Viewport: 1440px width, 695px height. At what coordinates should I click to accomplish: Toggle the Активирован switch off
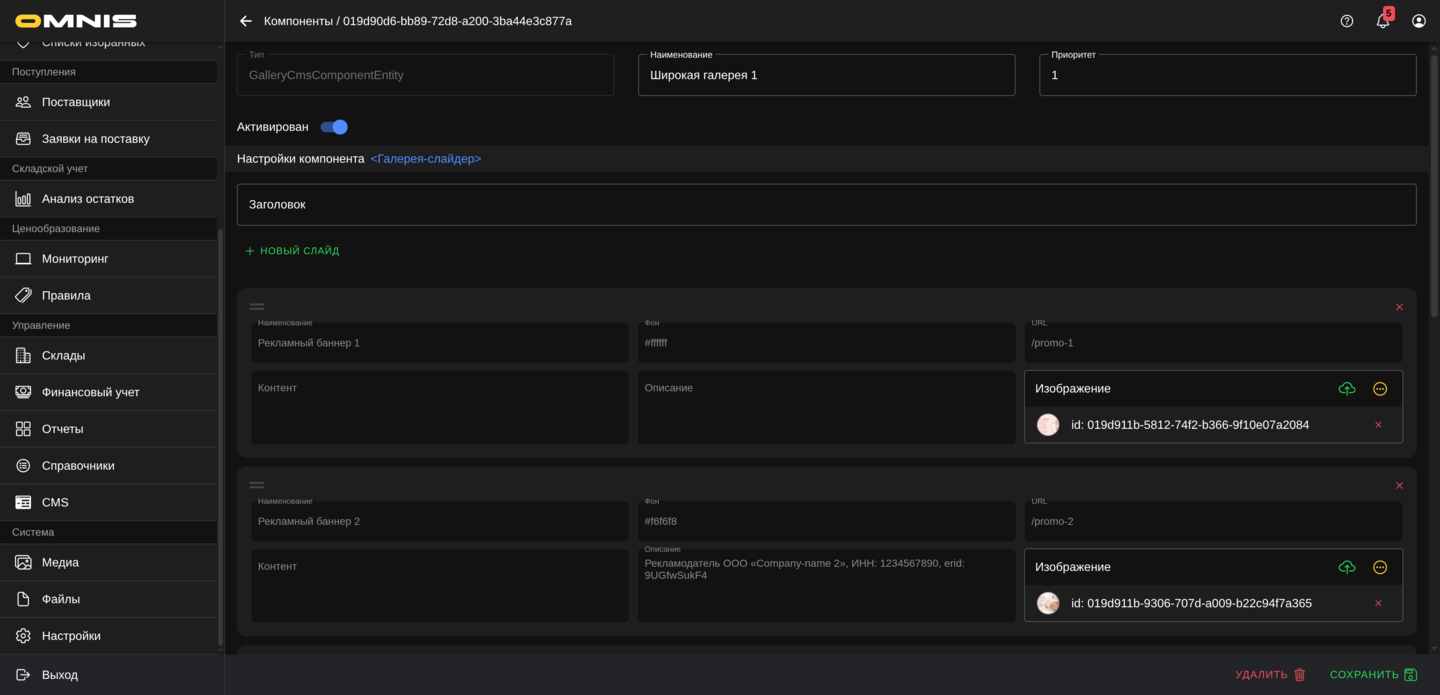[334, 127]
